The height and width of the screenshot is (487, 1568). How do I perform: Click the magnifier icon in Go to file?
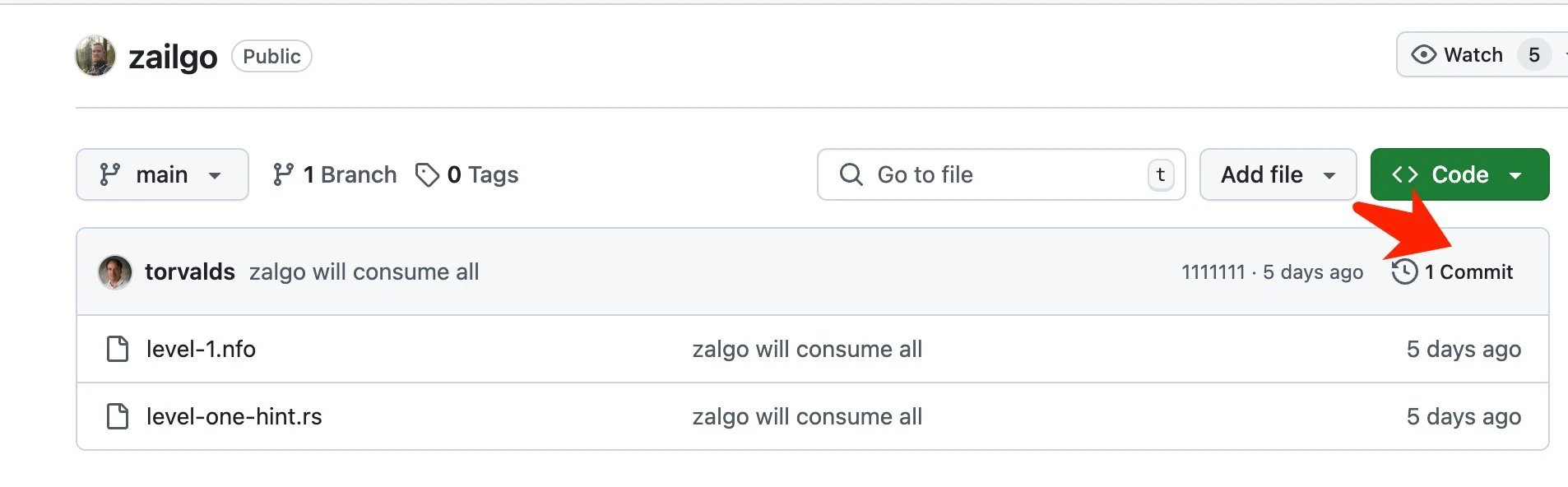851,174
